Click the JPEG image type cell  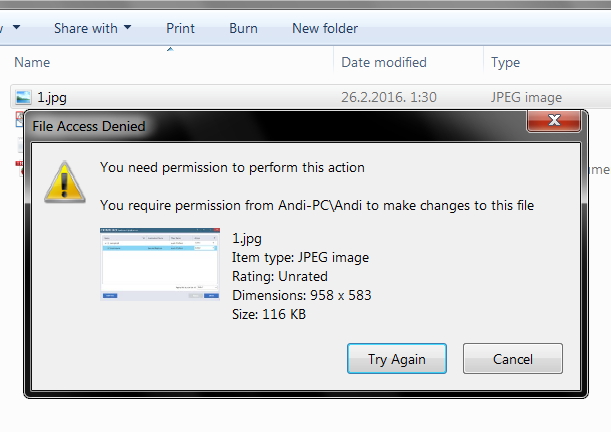tap(526, 97)
